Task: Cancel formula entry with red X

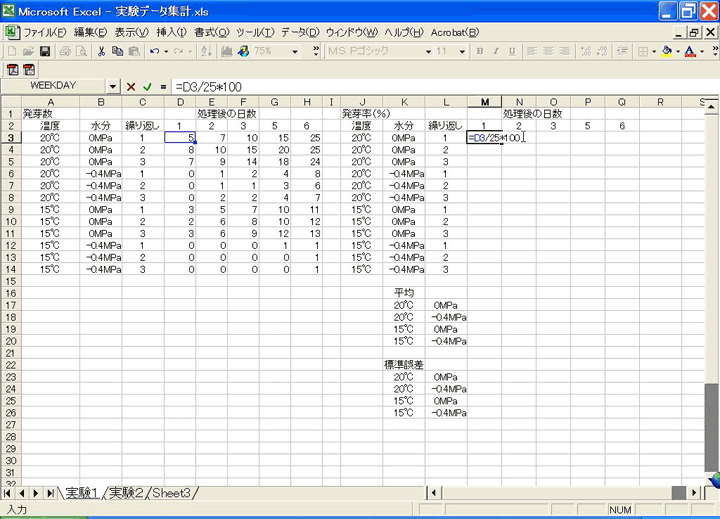Action: (x=131, y=87)
